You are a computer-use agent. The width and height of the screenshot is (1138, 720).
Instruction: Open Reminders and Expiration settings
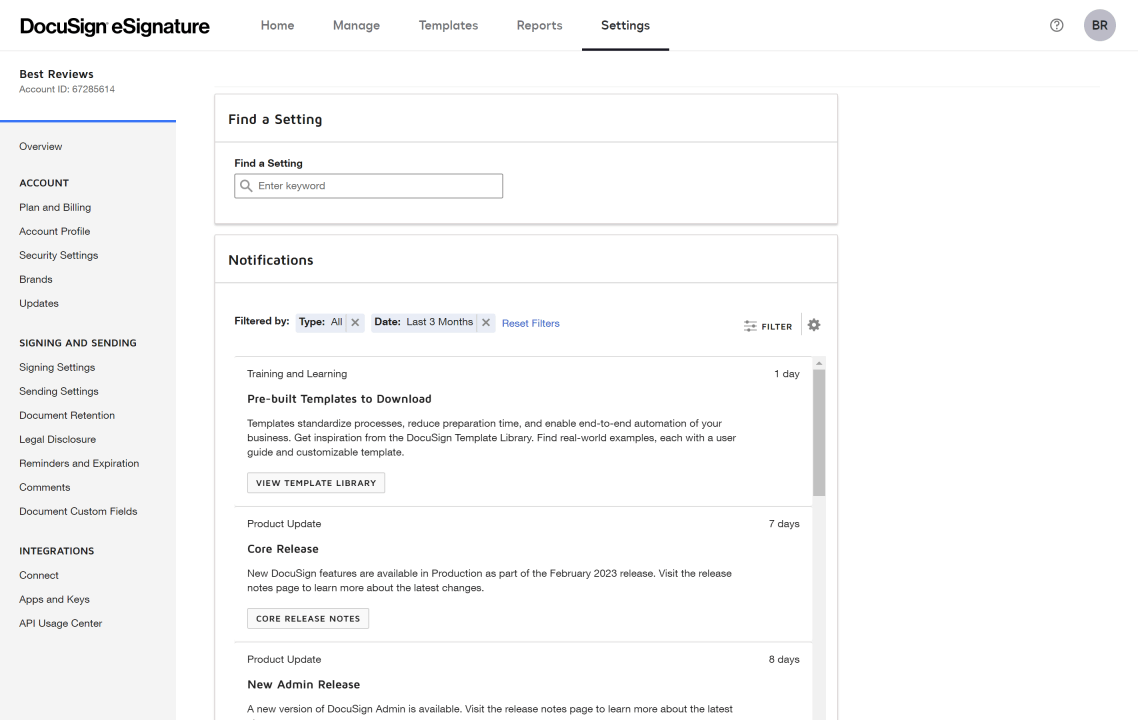(79, 463)
